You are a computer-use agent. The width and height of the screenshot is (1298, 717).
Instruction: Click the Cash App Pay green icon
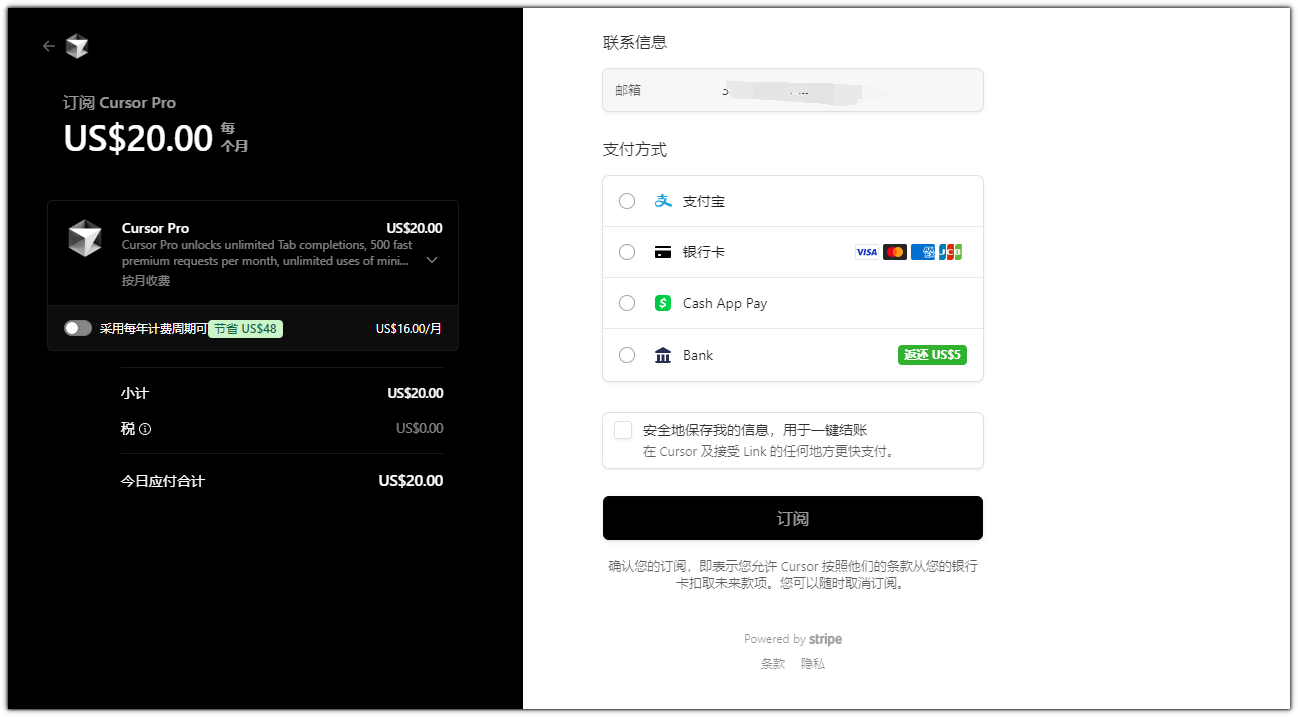tap(663, 303)
